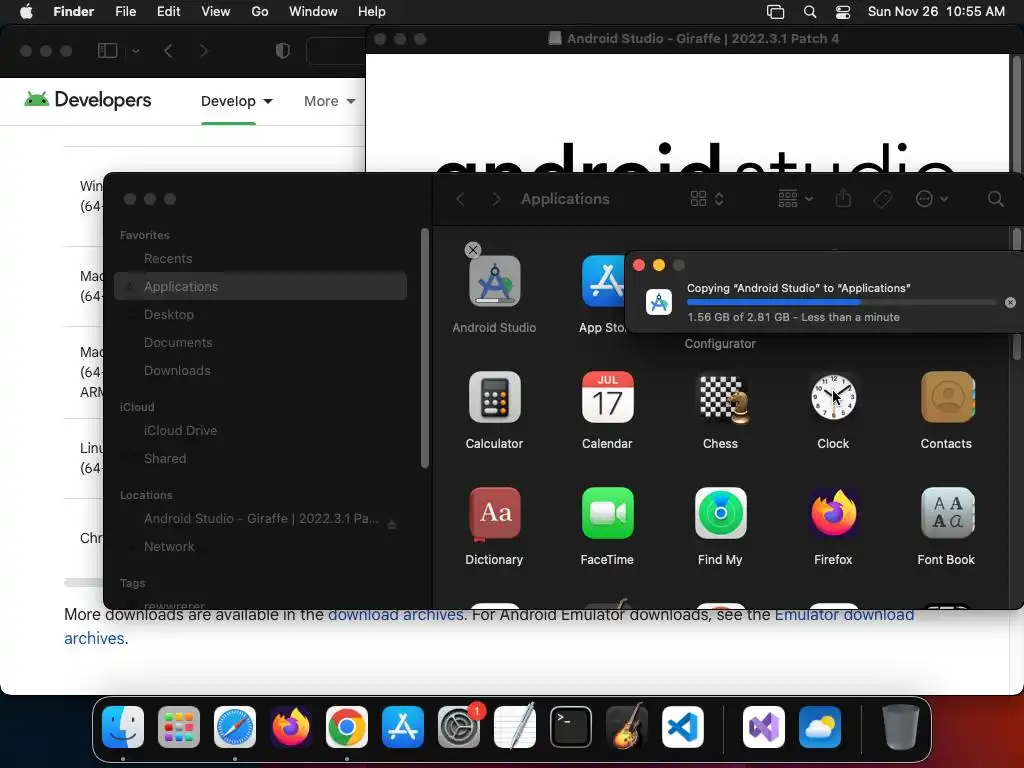Click the Finder sidebar vertical scrollbar
This screenshot has height=768, width=1024.
424,348
